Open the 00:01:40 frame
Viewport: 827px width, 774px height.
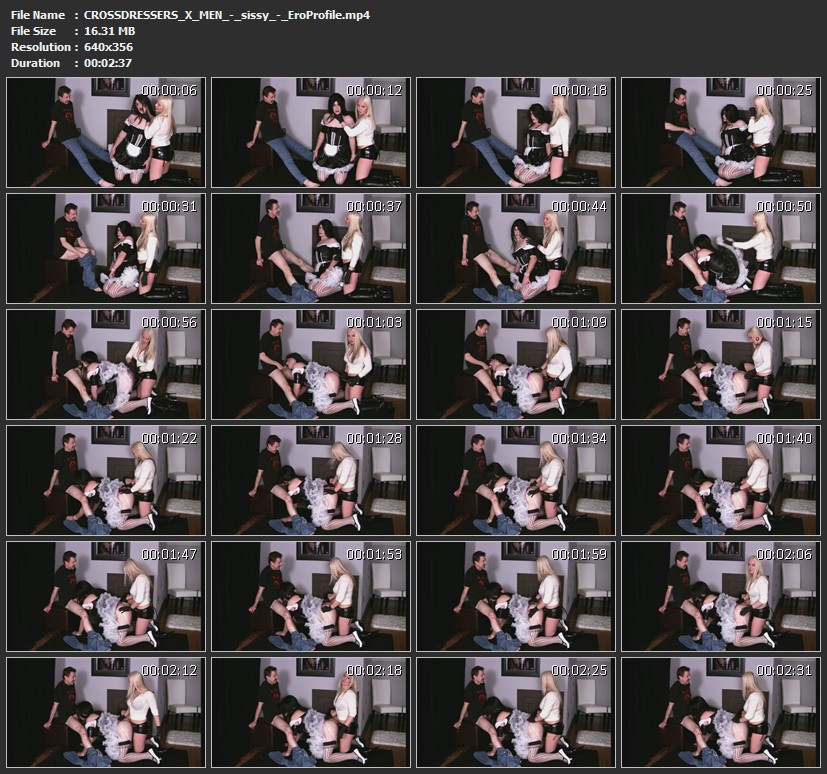coord(721,480)
